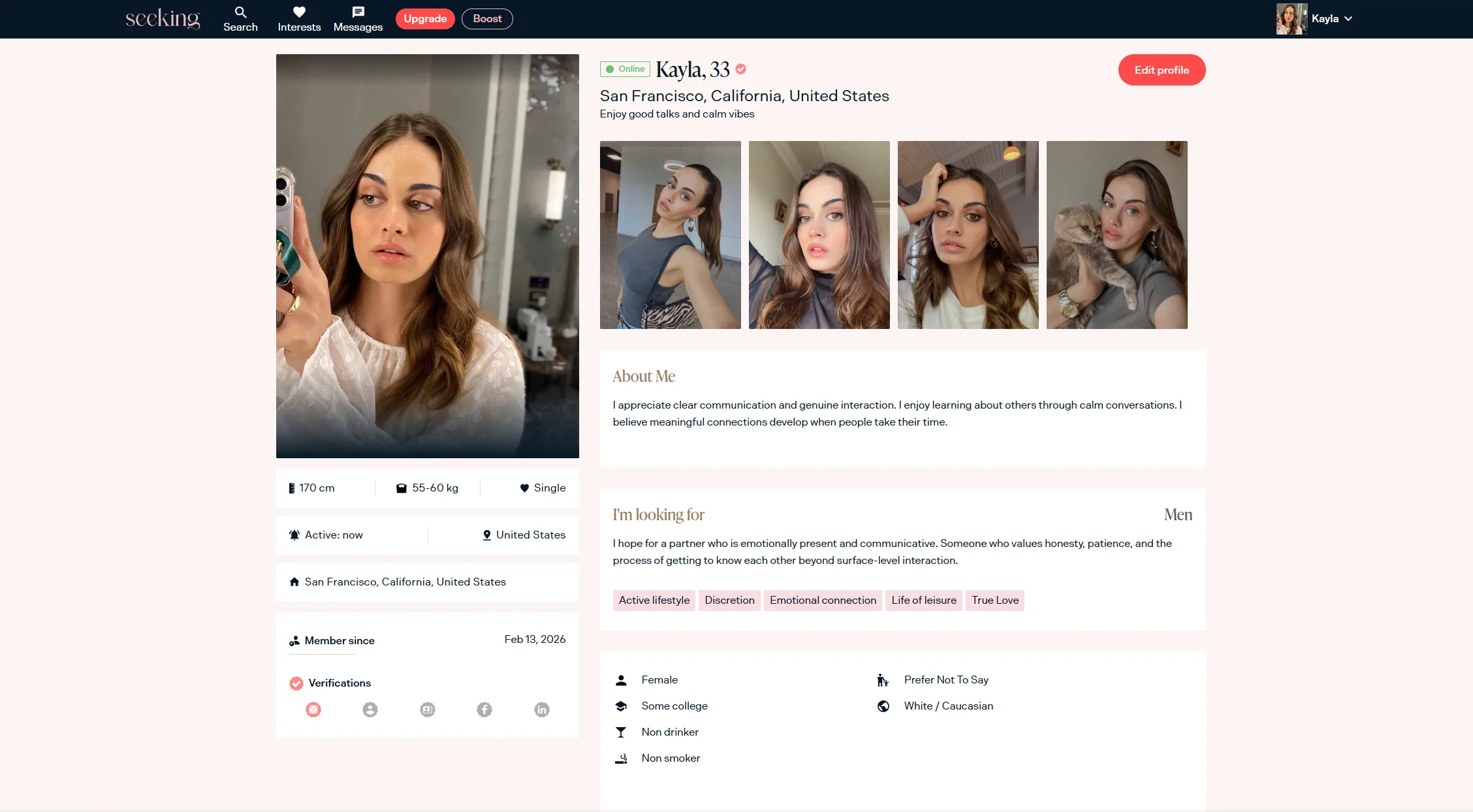Open account menu via top-right avatar
This screenshot has height=812, width=1473.
click(x=1291, y=19)
